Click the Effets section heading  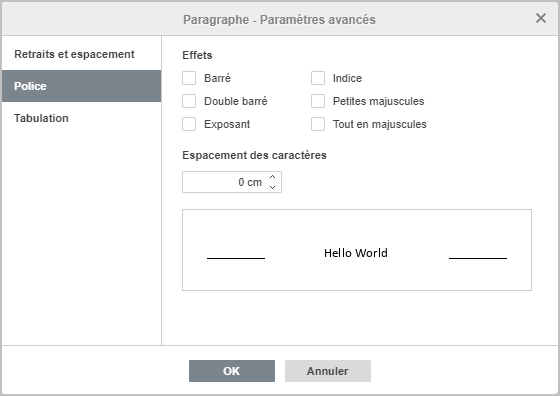pyautogui.click(x=197, y=55)
